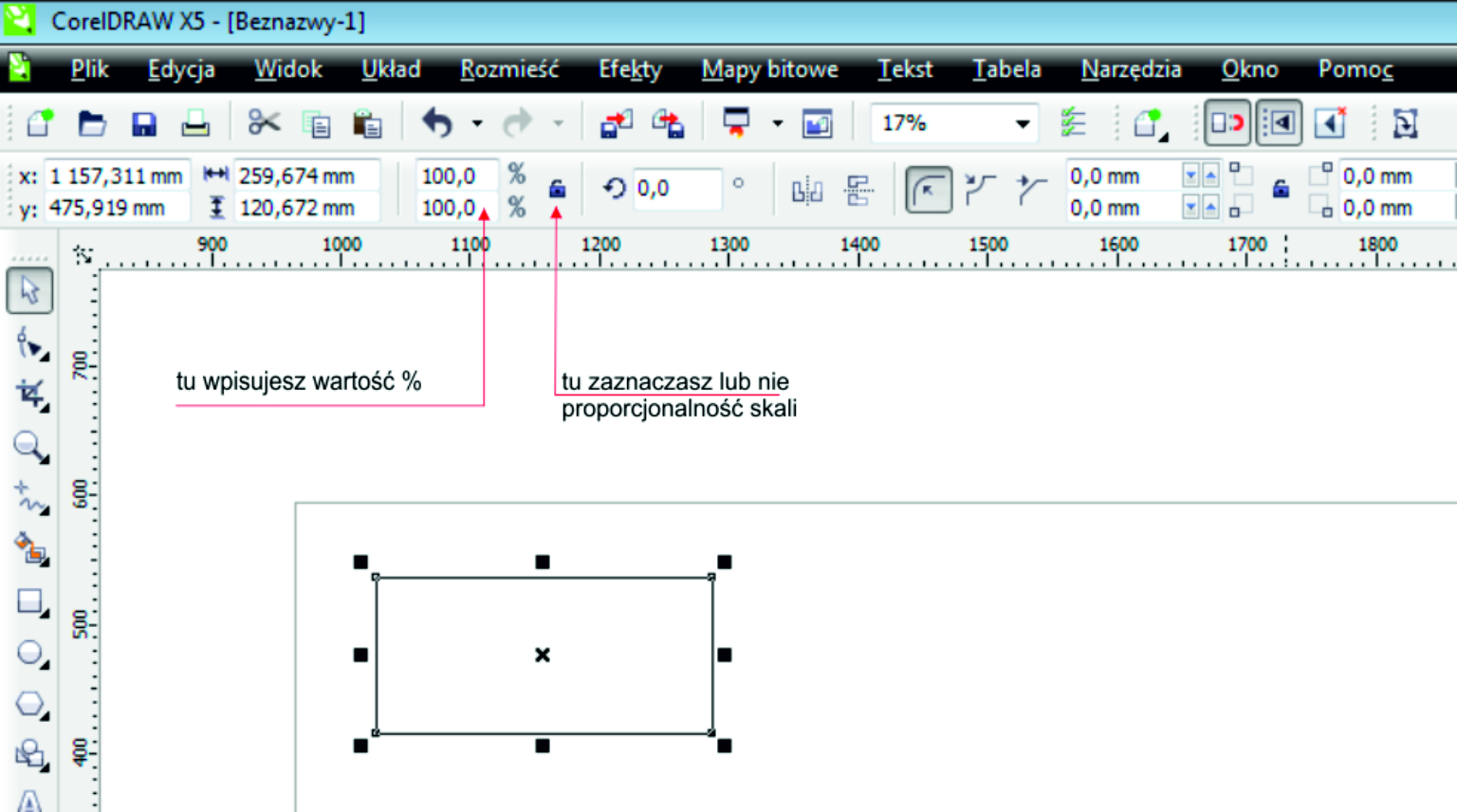
Task: Expand the application launcher dropdown arrow
Action: pos(778,123)
